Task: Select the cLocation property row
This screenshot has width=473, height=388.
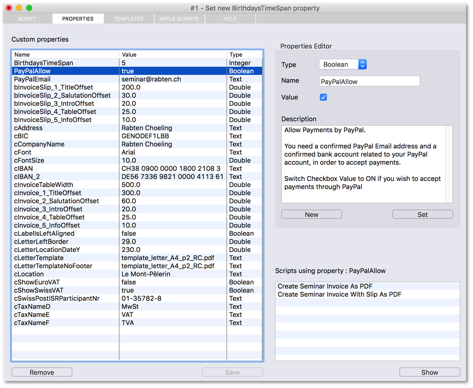Action: pos(137,274)
